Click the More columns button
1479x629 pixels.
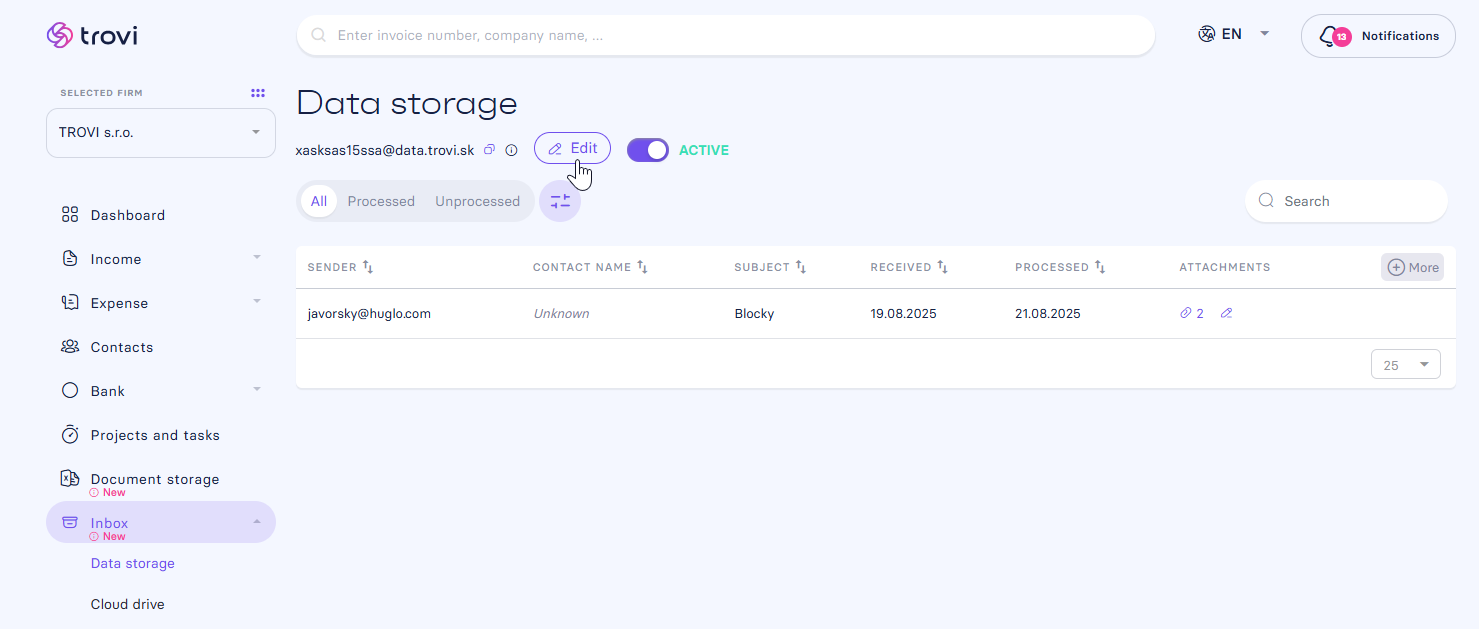coord(1412,267)
